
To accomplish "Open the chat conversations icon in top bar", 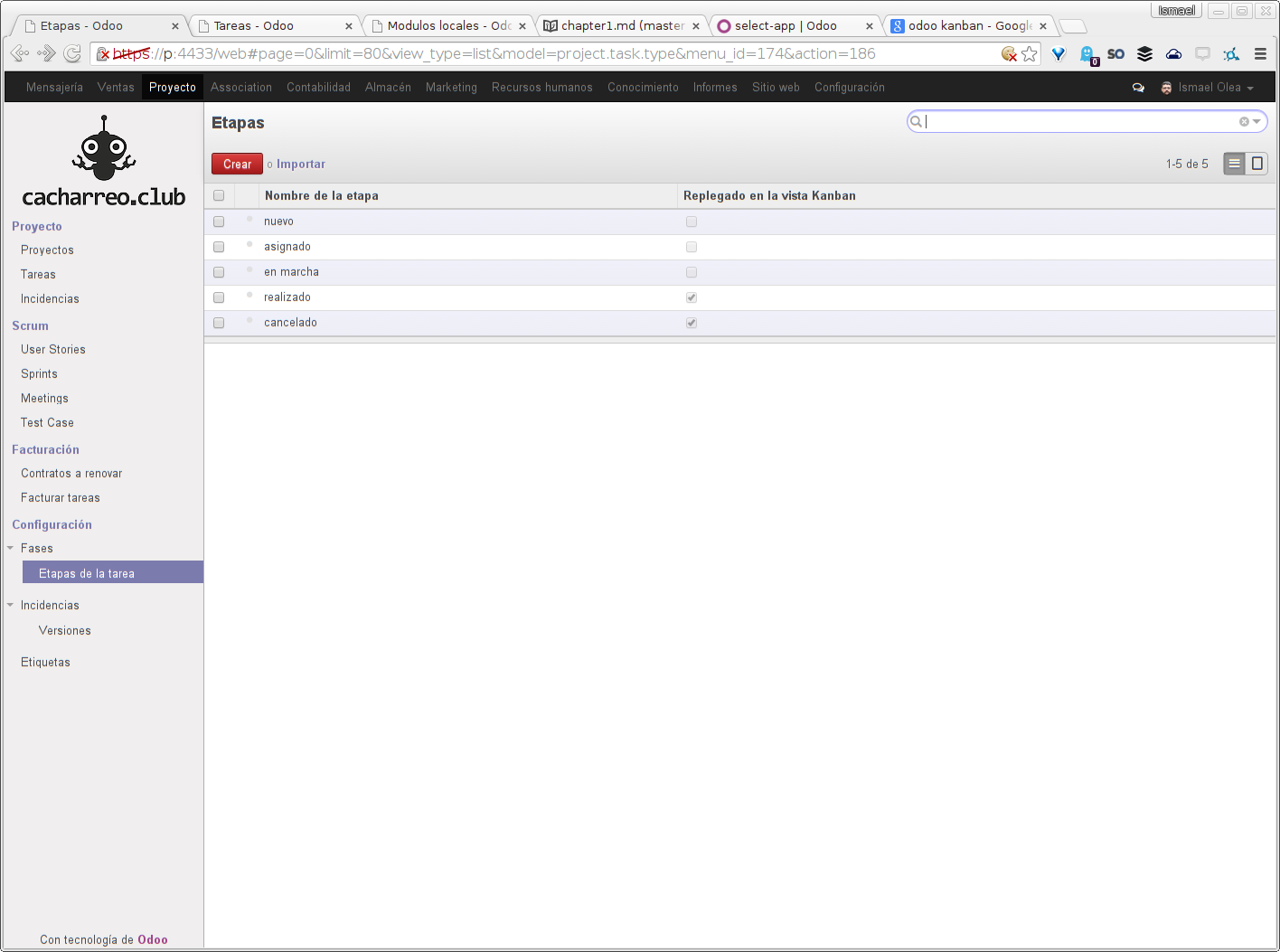I will (x=1138, y=88).
